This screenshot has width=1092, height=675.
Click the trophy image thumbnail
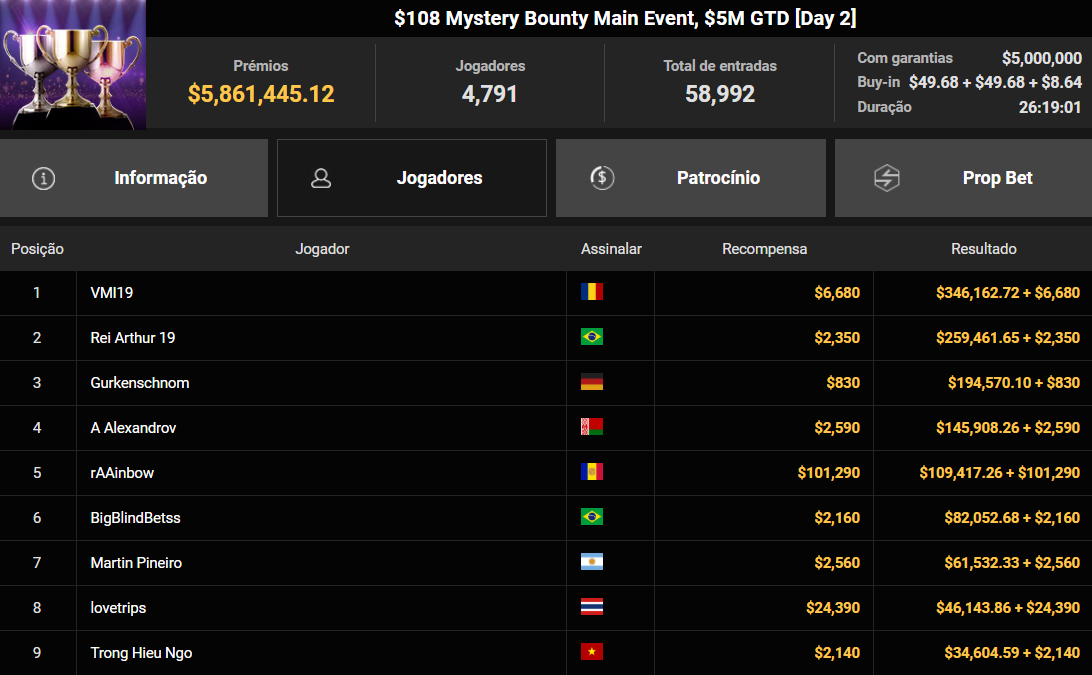pyautogui.click(x=73, y=65)
